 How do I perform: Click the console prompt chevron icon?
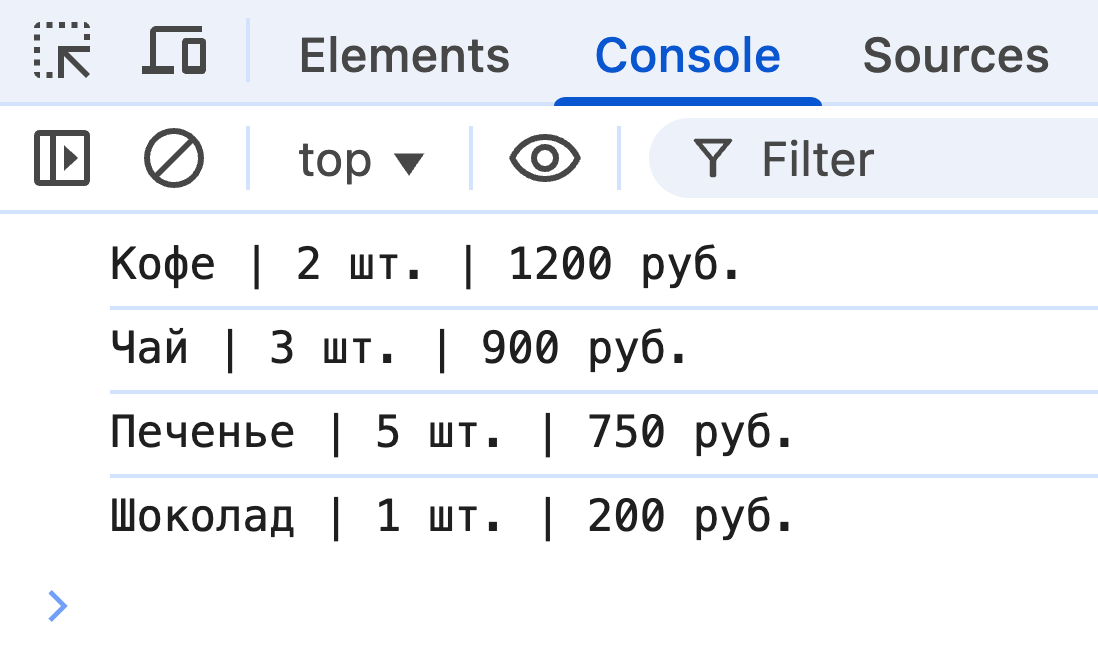(57, 606)
